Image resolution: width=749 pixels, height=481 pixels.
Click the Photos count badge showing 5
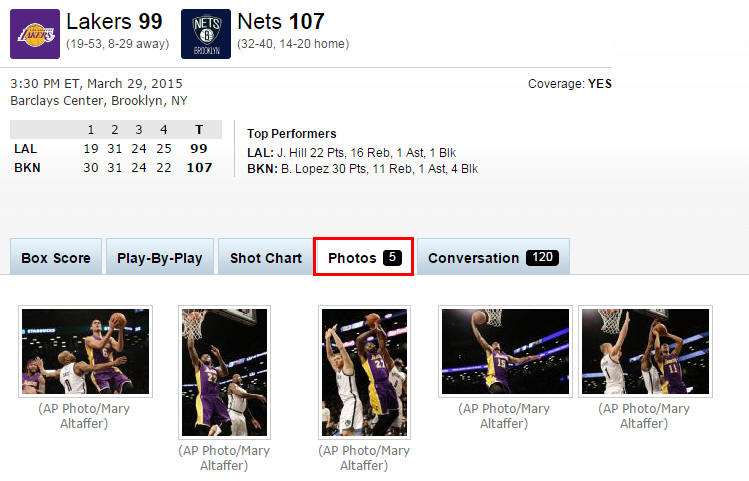392,257
